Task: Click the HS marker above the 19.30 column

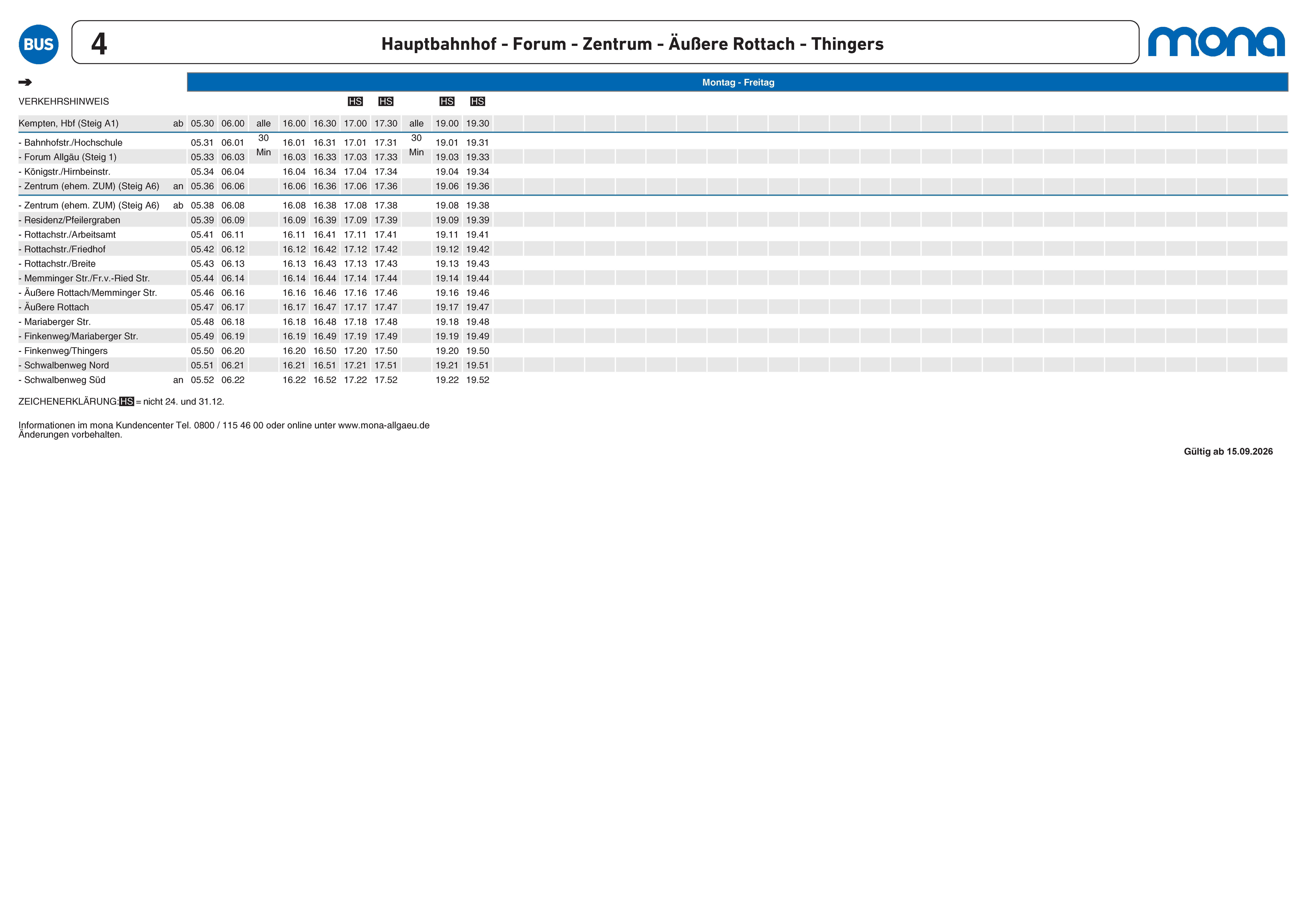Action: (478, 101)
